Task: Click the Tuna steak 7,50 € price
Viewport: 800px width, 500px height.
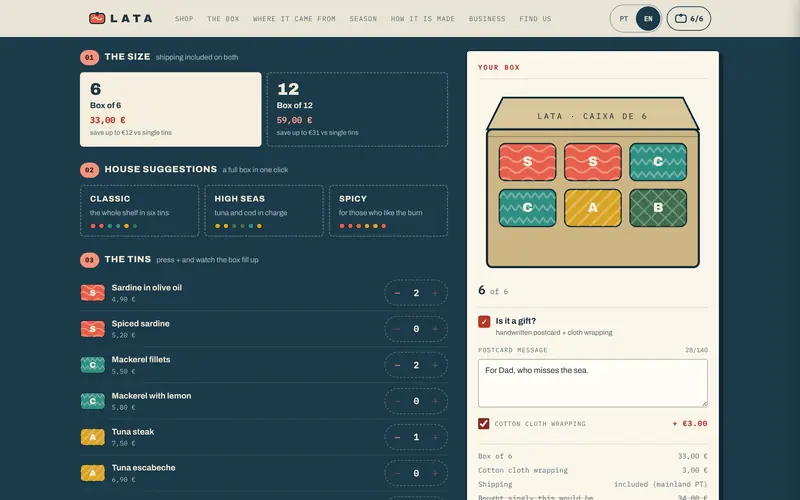Action: [x=123, y=443]
